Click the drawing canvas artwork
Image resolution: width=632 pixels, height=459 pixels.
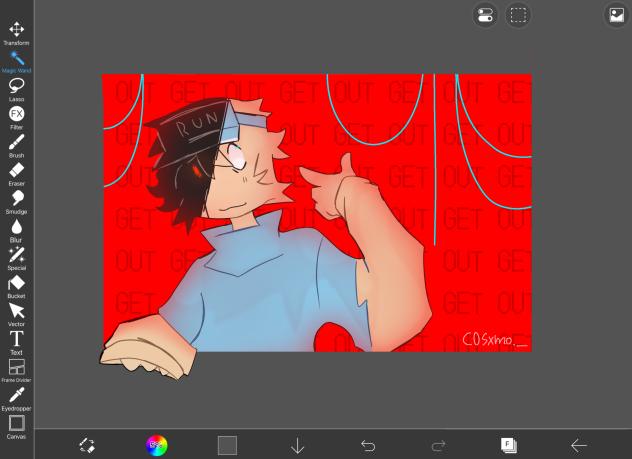316,214
